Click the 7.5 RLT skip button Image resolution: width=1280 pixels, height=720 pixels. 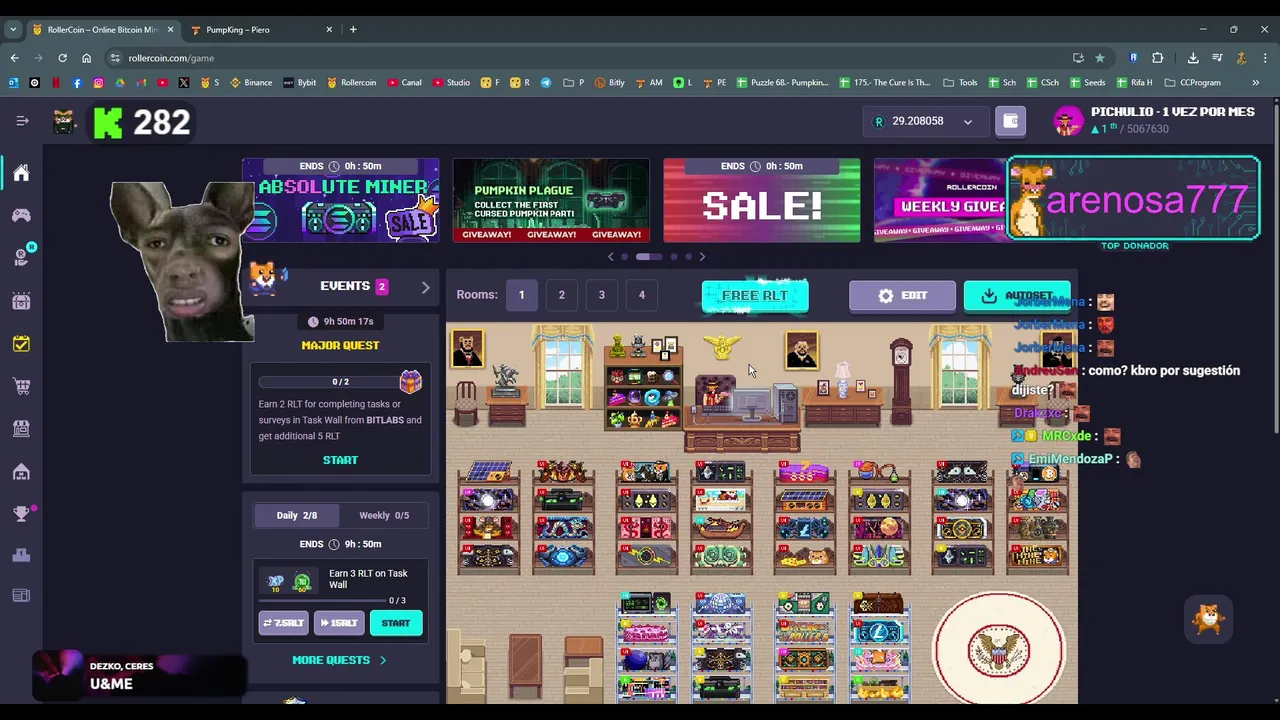tap(283, 623)
